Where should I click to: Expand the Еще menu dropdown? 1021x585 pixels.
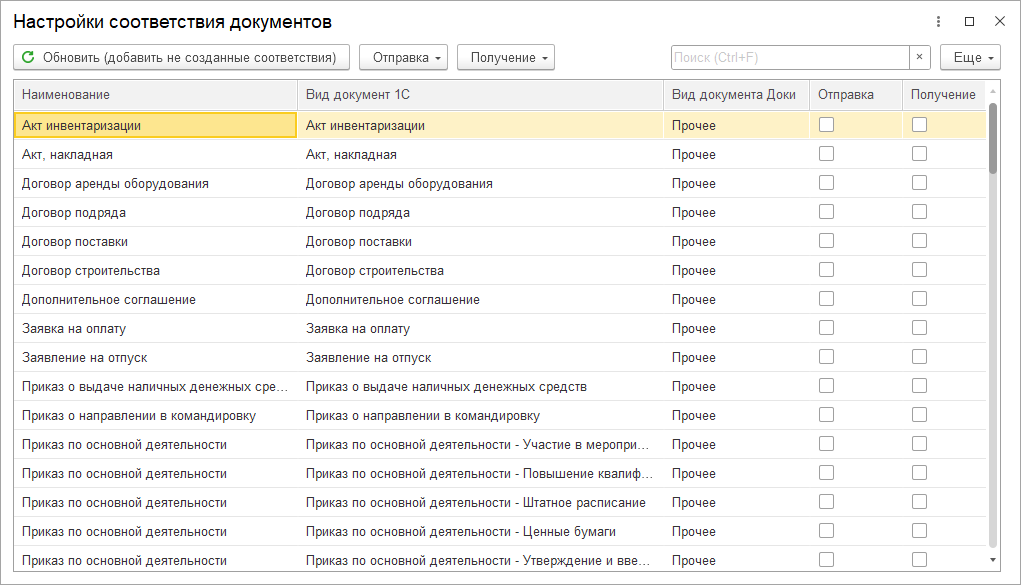pyautogui.click(x=970, y=58)
